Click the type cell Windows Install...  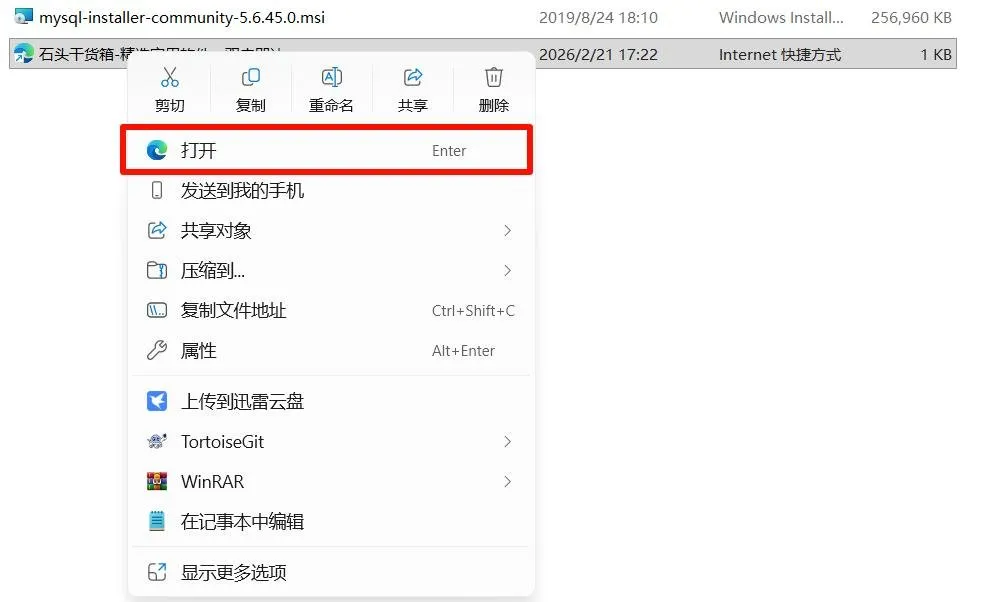click(x=781, y=18)
